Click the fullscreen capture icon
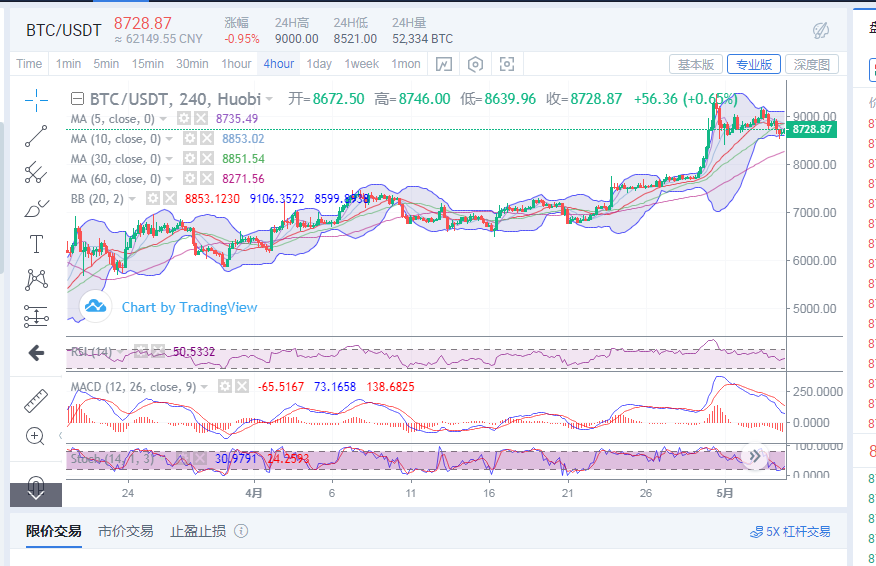876x566 pixels. (x=507, y=64)
